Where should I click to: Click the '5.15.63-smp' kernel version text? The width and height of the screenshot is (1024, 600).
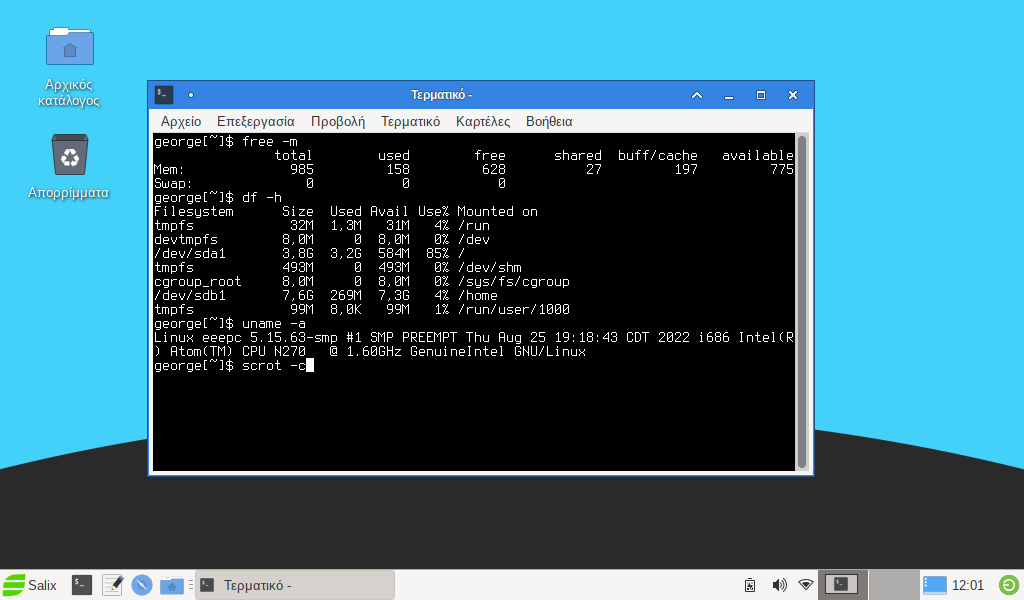point(294,338)
